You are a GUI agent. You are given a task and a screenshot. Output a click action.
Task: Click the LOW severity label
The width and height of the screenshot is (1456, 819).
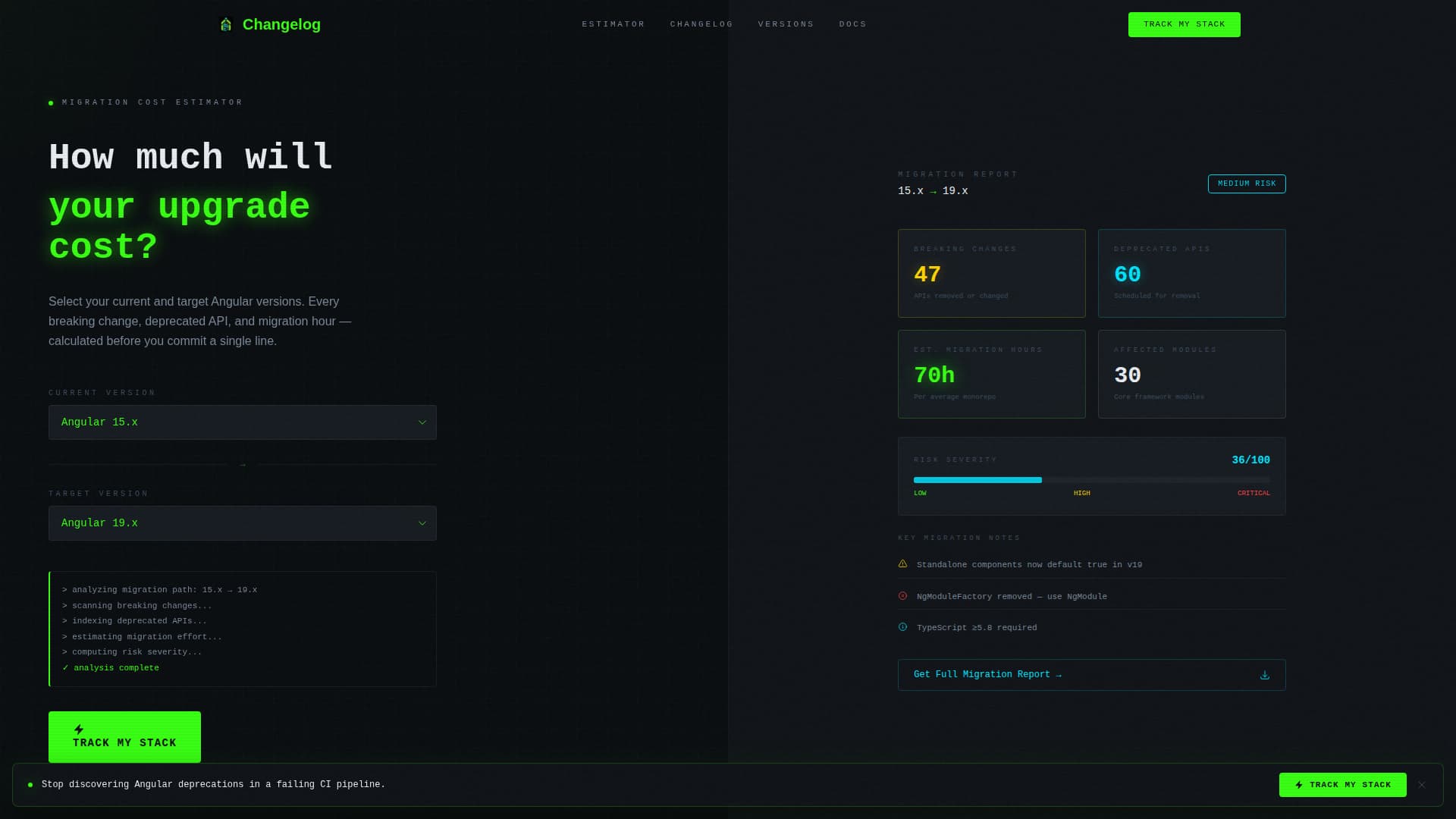[x=920, y=493]
